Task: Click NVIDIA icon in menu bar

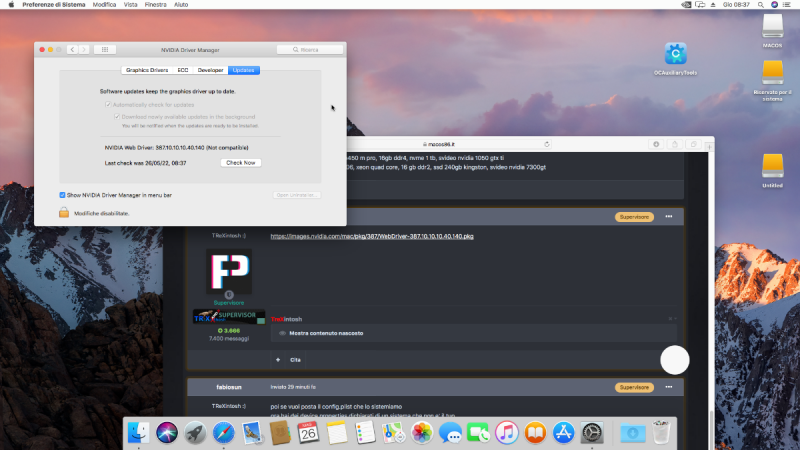Action: pos(686,5)
